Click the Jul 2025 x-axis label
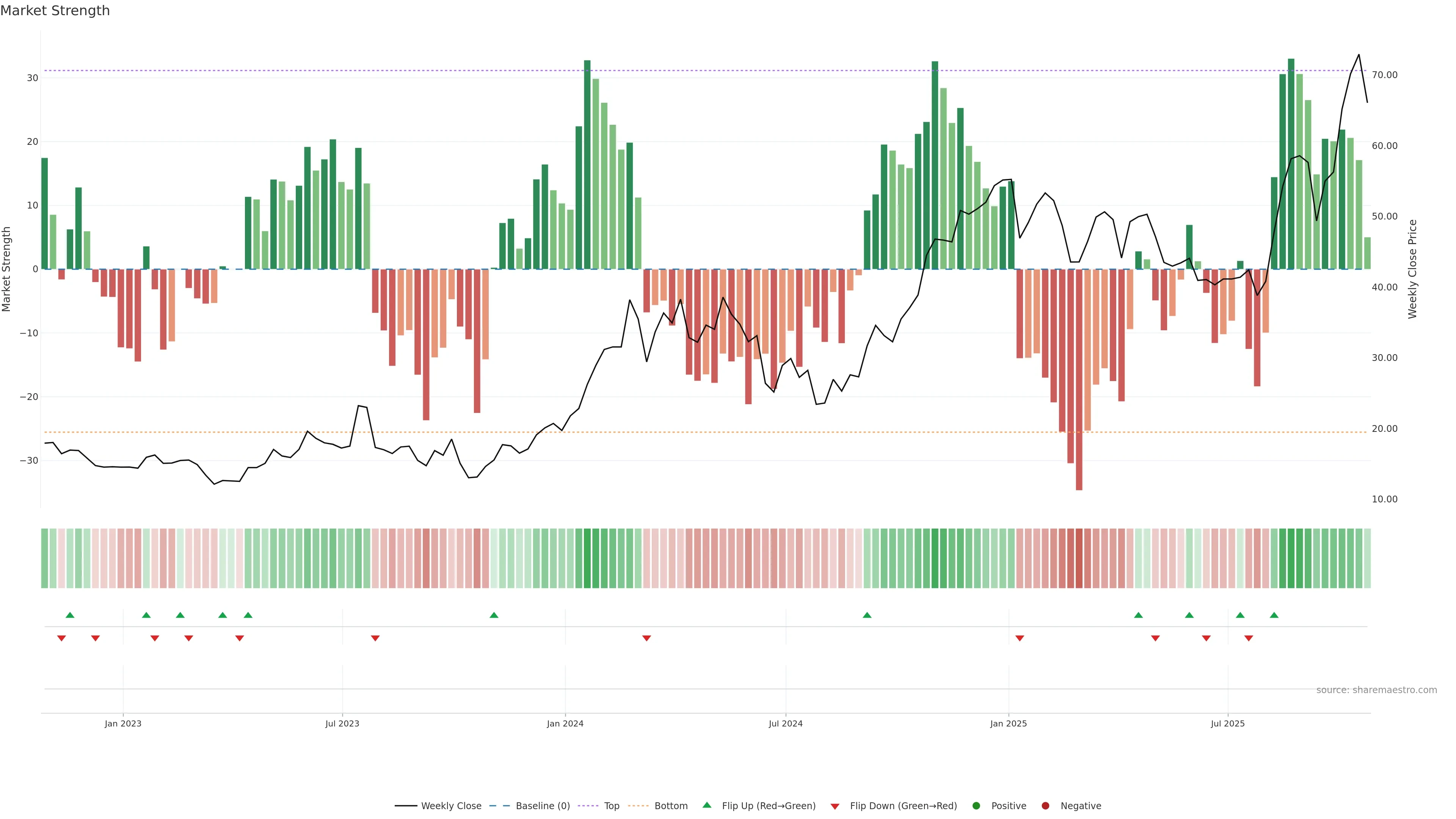Screen dimensions: 1456x819 point(1227,723)
